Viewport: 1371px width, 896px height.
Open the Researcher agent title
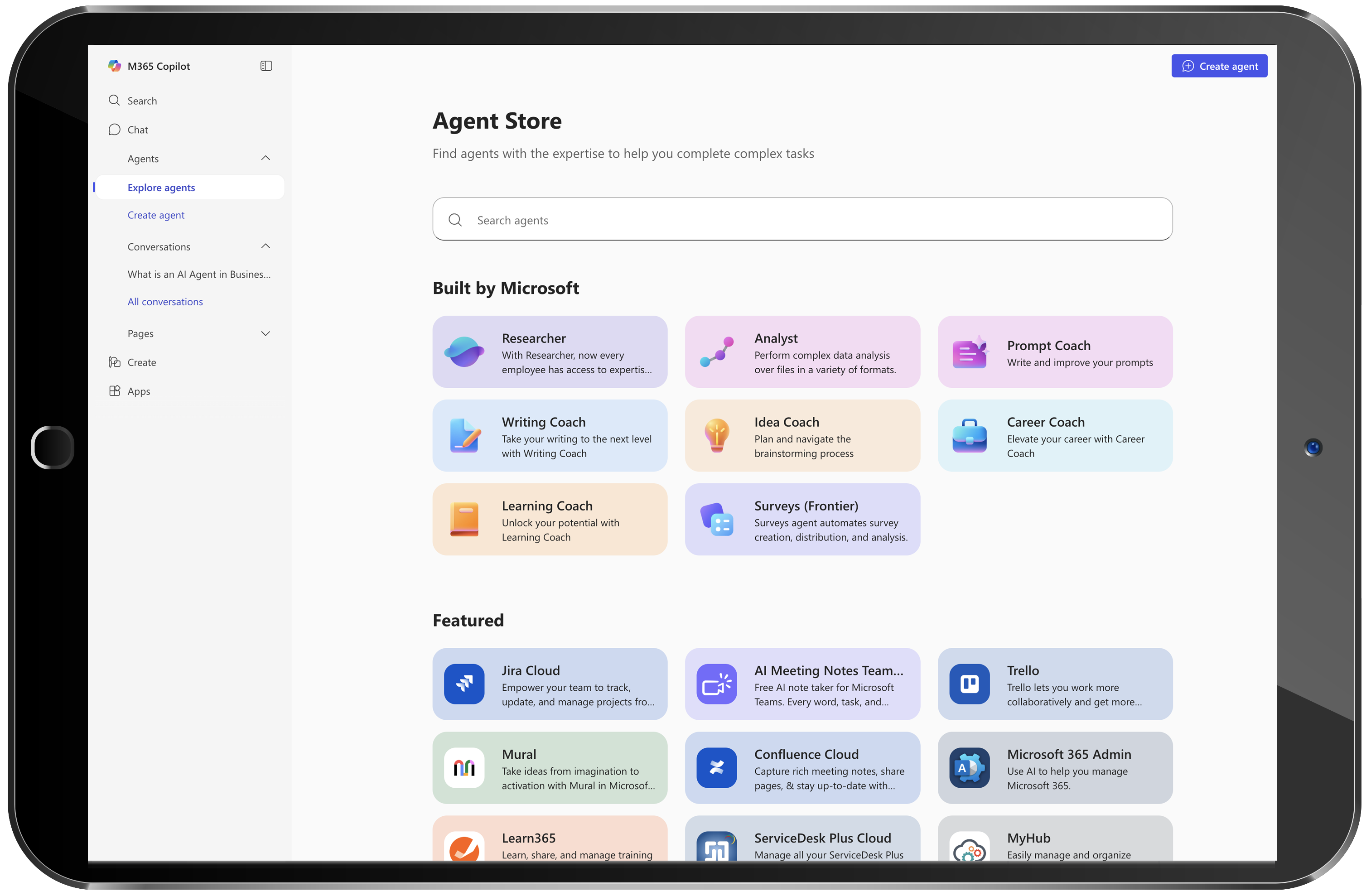coord(533,338)
